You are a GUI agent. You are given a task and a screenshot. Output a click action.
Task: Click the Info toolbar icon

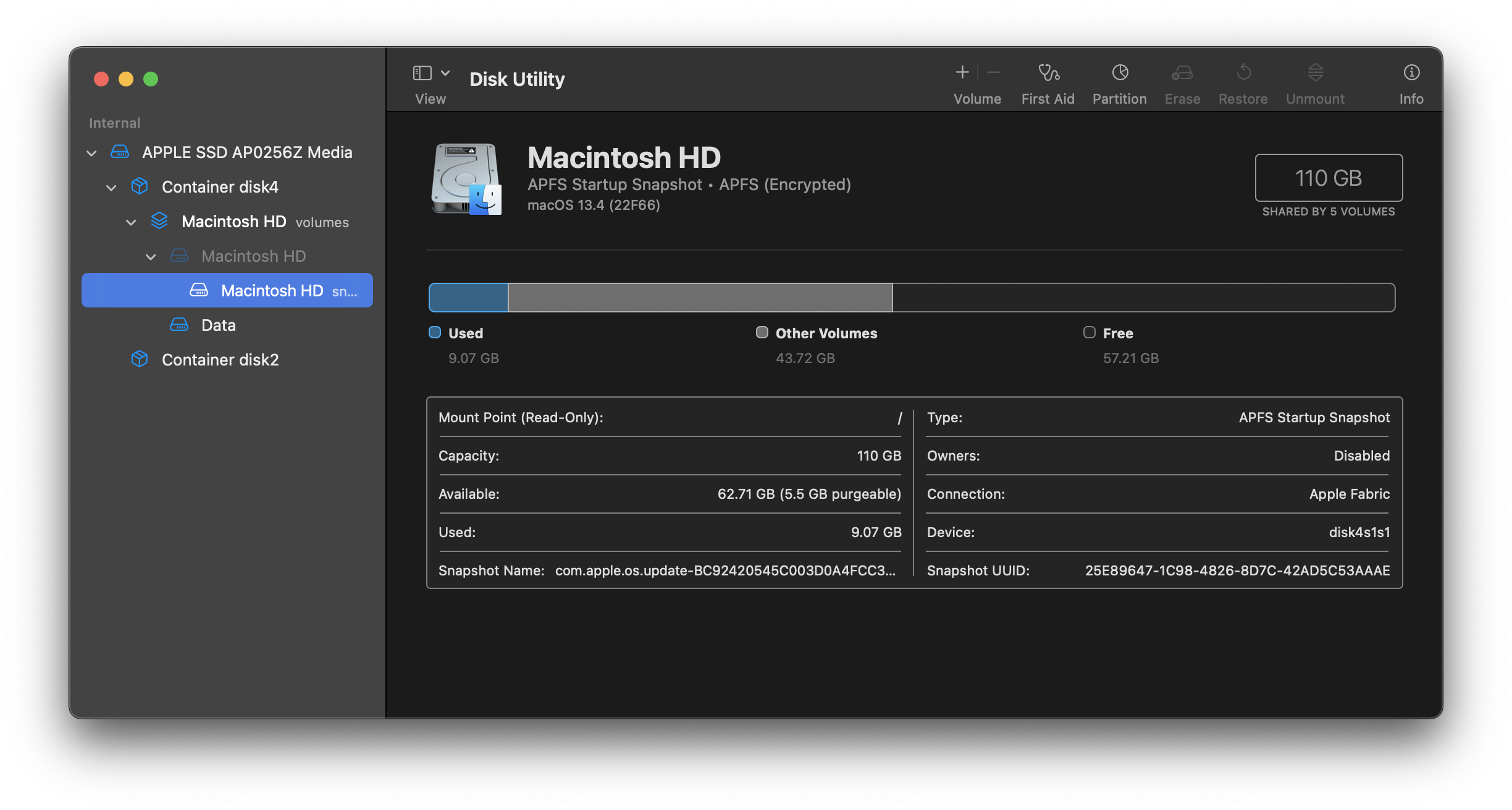(1411, 73)
